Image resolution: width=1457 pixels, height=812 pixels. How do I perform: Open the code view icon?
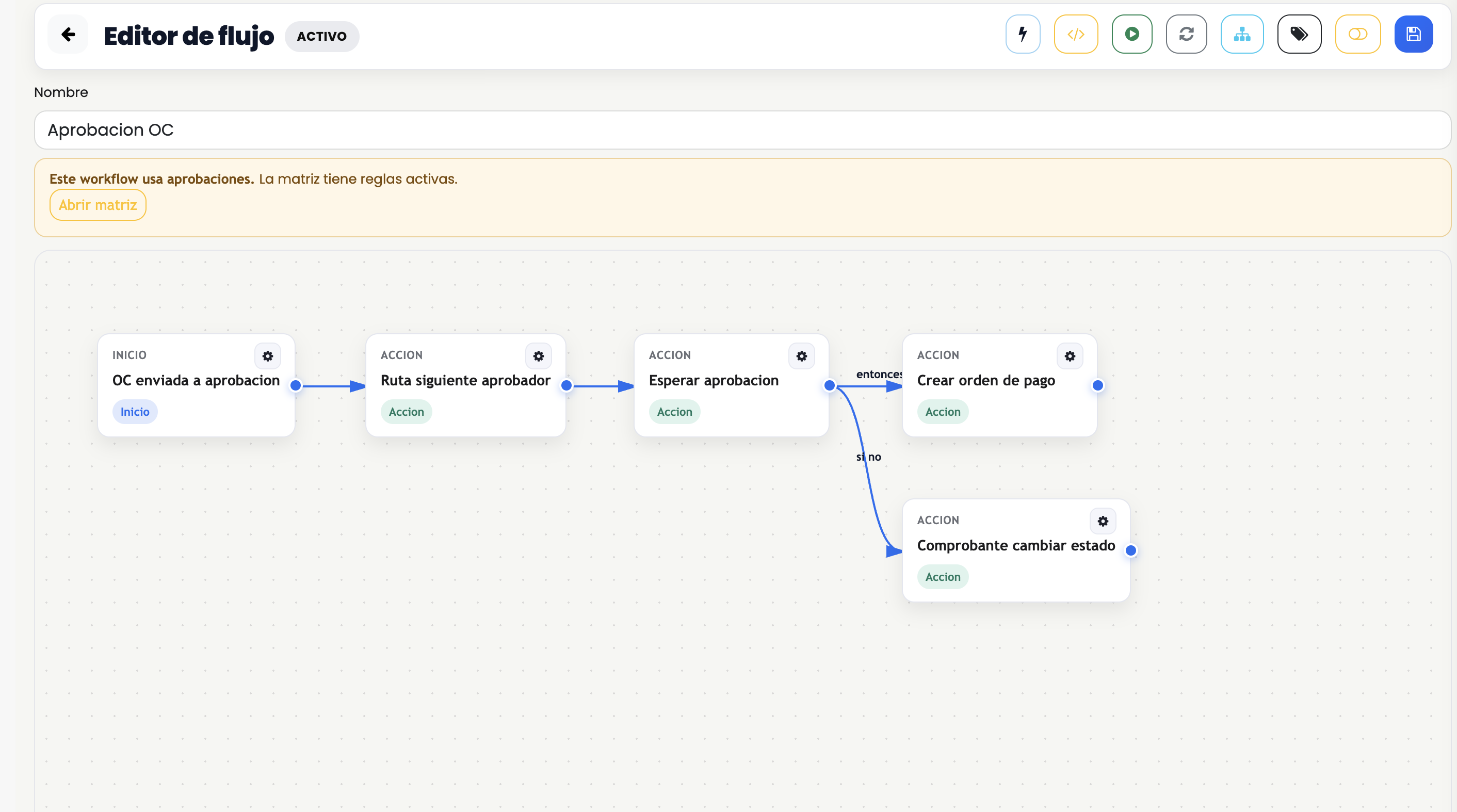(1076, 35)
